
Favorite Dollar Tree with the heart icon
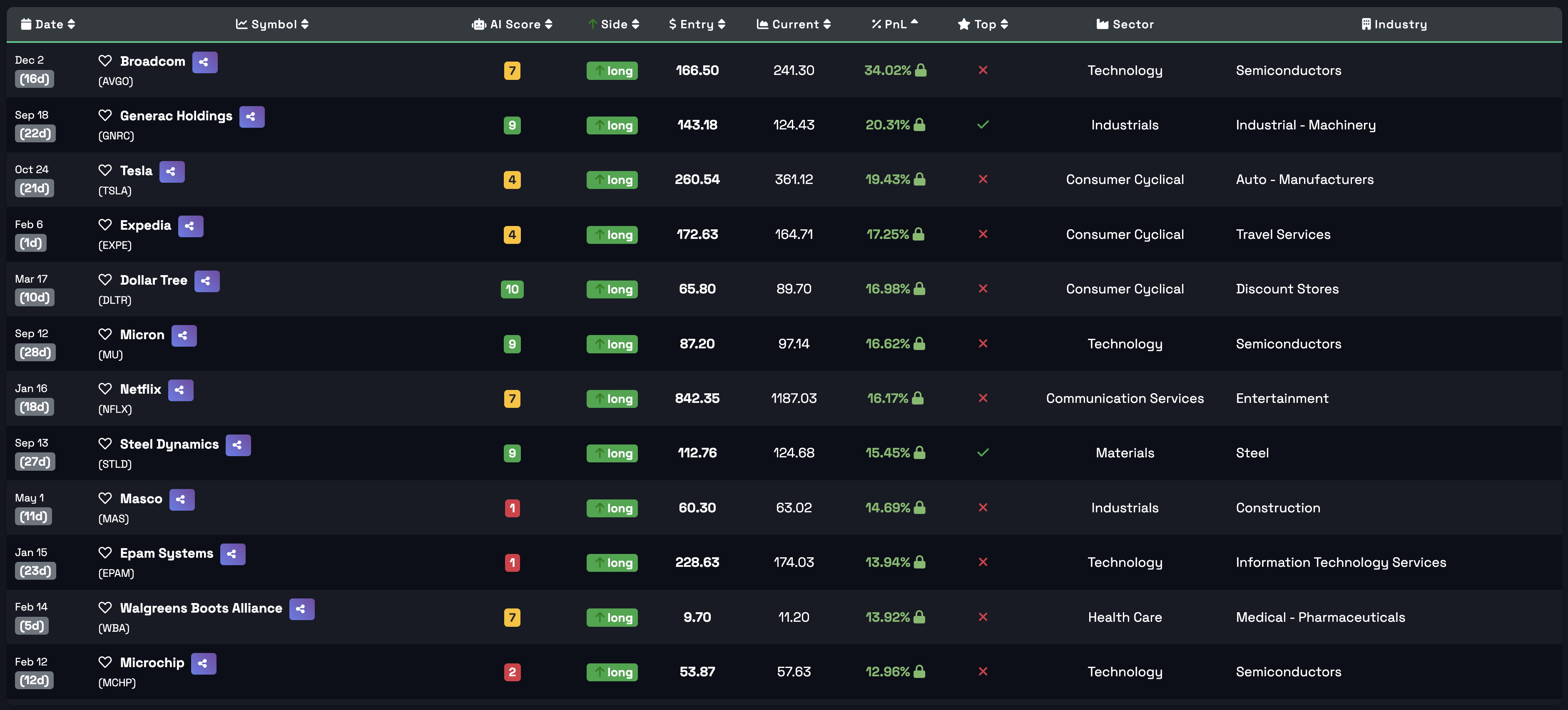tap(105, 280)
